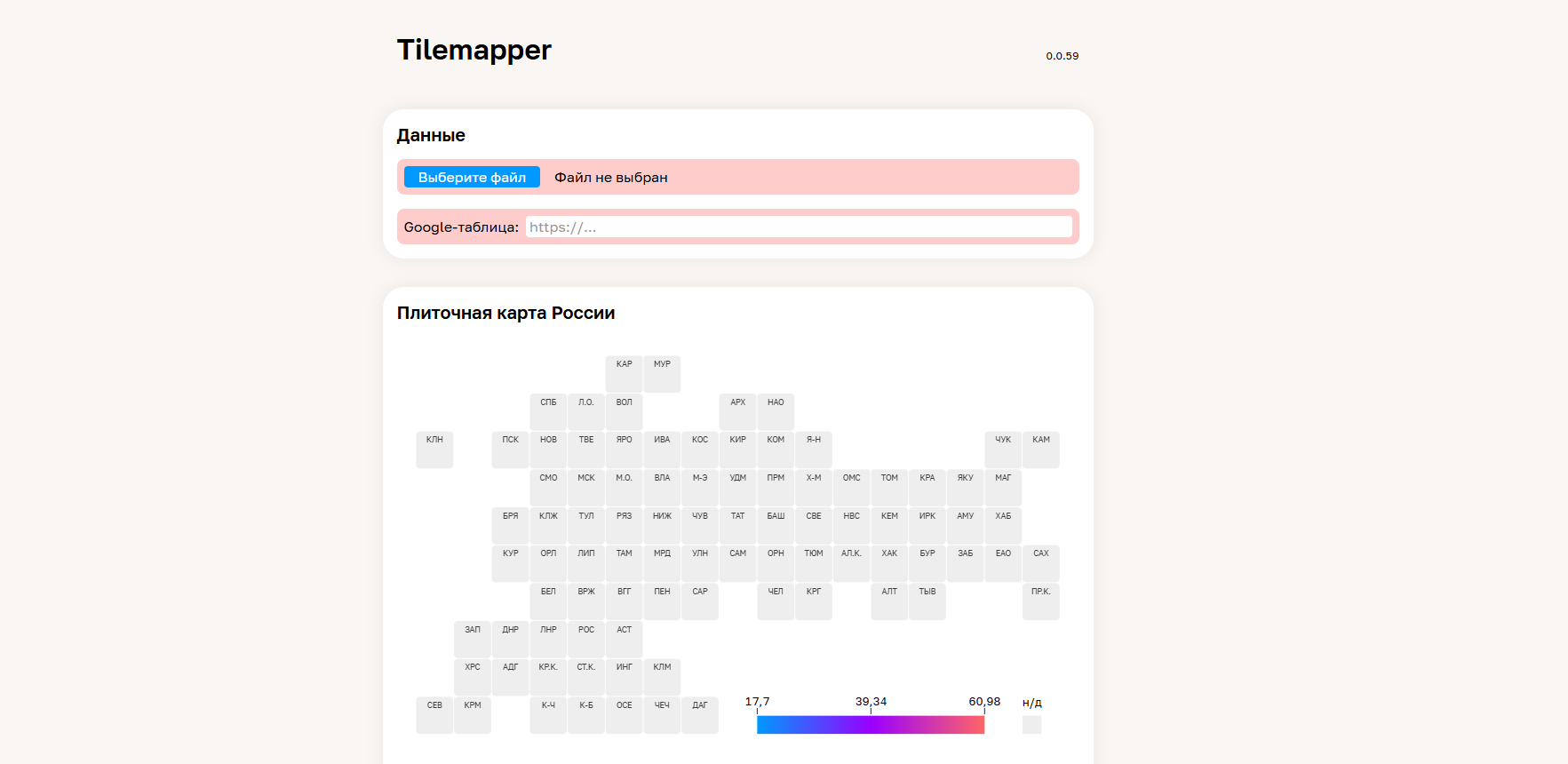Click the КРМ region tile

473,715
